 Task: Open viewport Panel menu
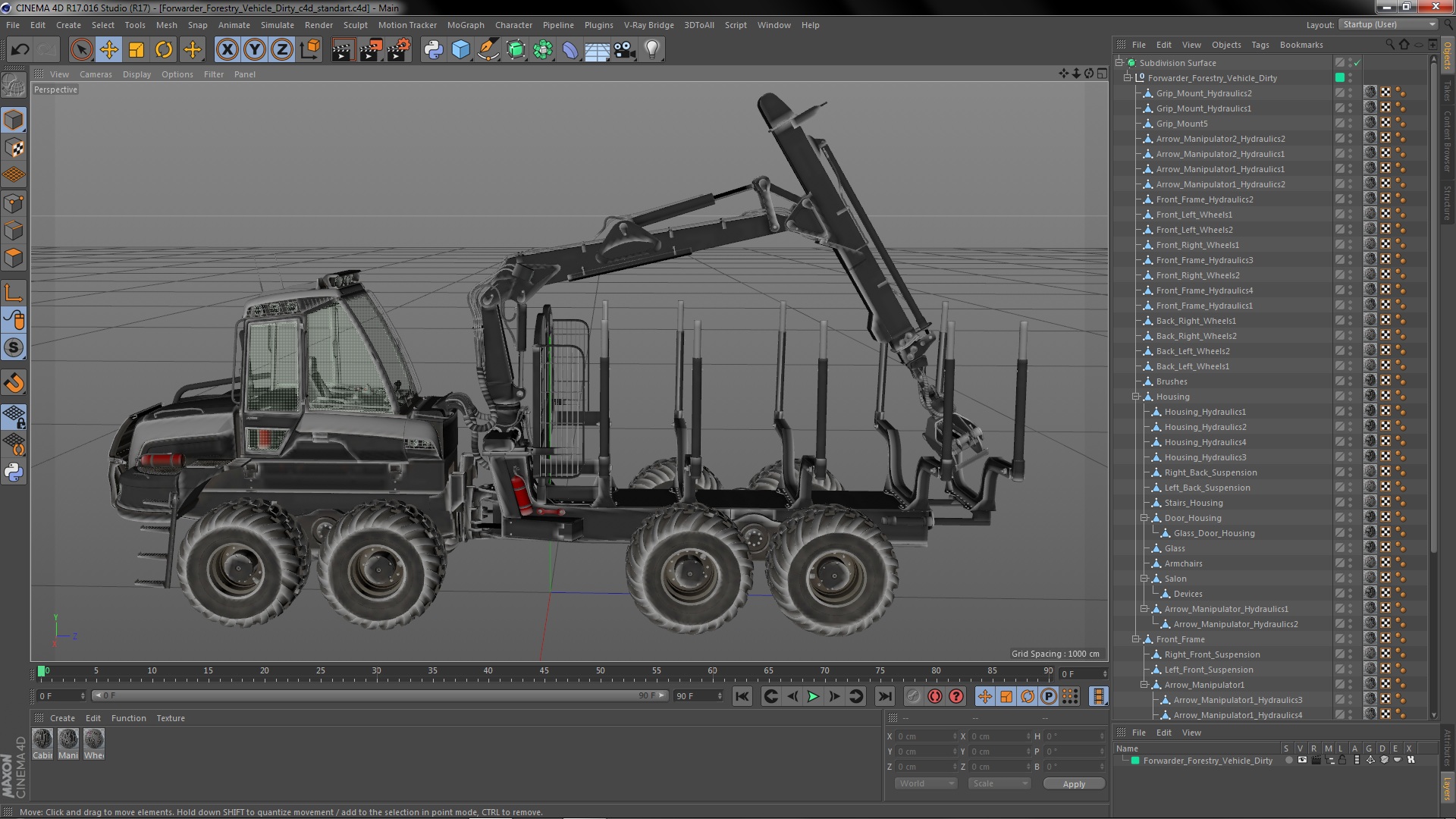(x=244, y=74)
